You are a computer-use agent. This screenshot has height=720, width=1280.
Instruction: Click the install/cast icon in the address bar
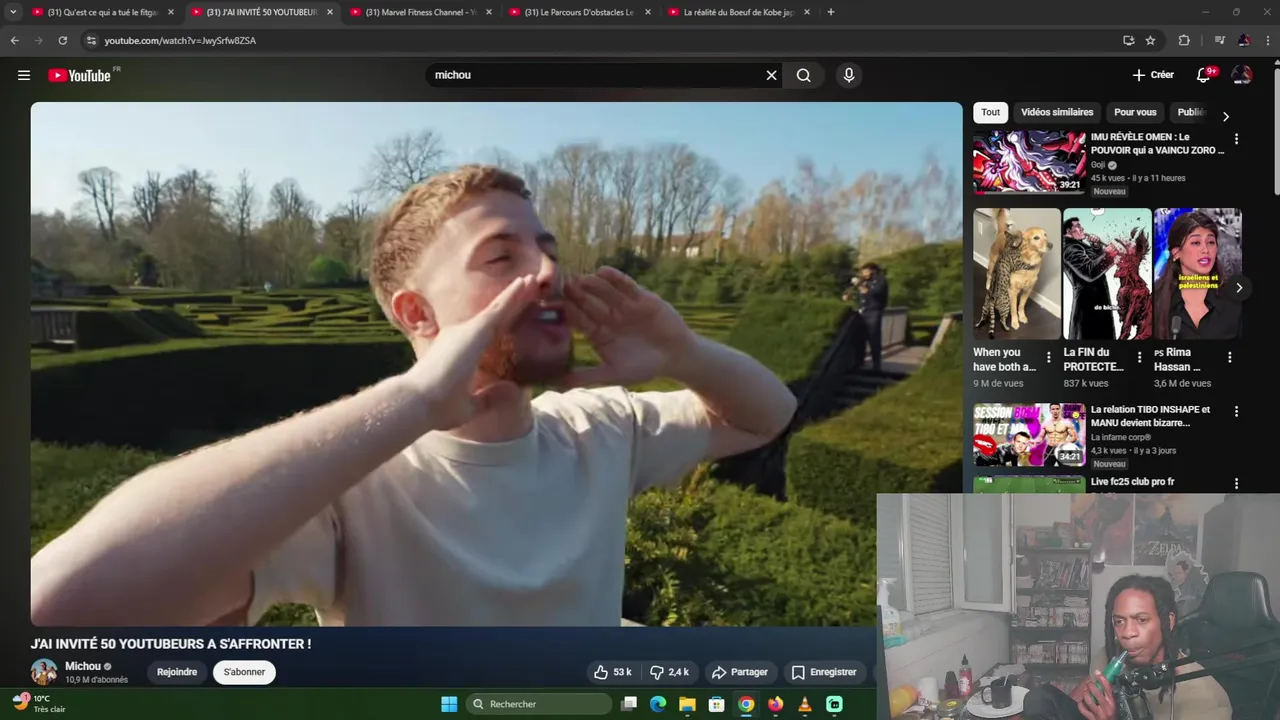click(1128, 40)
